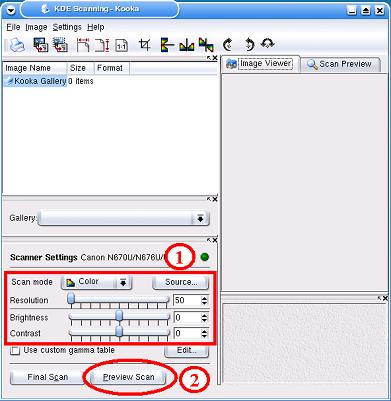Open the Image menu
Image resolution: width=391 pixels, height=401 pixels.
pyautogui.click(x=36, y=27)
